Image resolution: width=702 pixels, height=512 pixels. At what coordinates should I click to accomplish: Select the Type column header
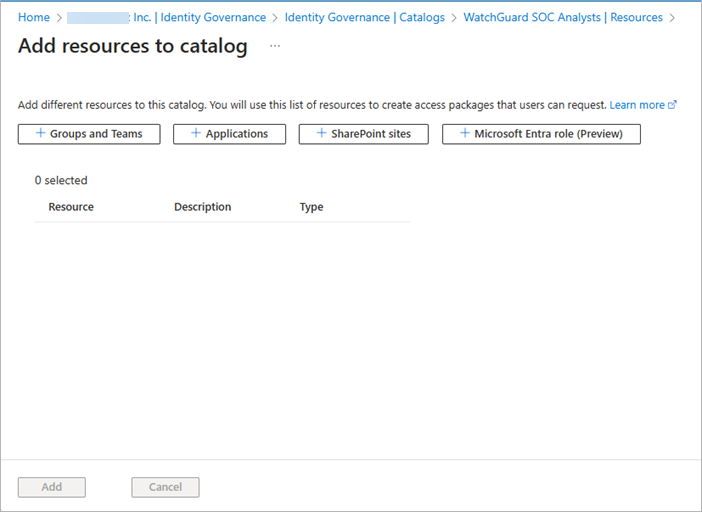click(311, 207)
